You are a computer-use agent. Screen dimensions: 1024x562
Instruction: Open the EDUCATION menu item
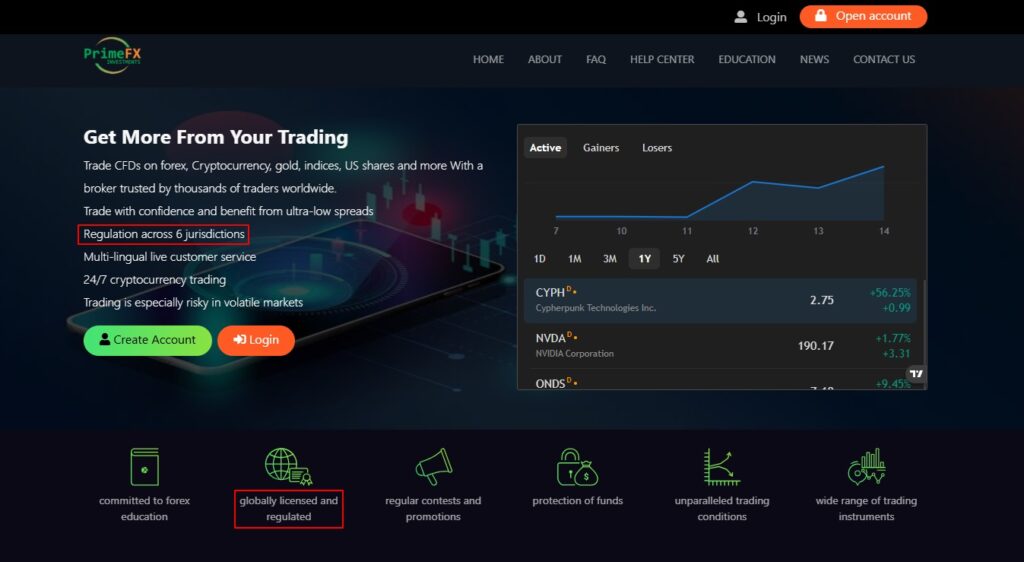746,59
